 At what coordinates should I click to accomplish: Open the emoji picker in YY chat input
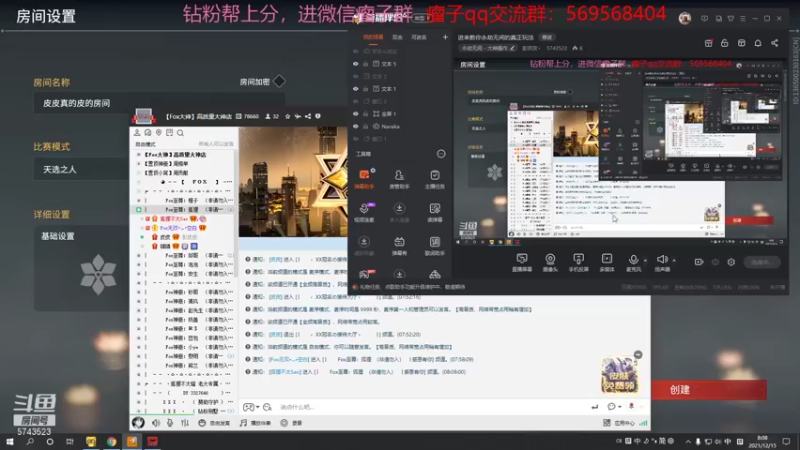pyautogui.click(x=267, y=407)
